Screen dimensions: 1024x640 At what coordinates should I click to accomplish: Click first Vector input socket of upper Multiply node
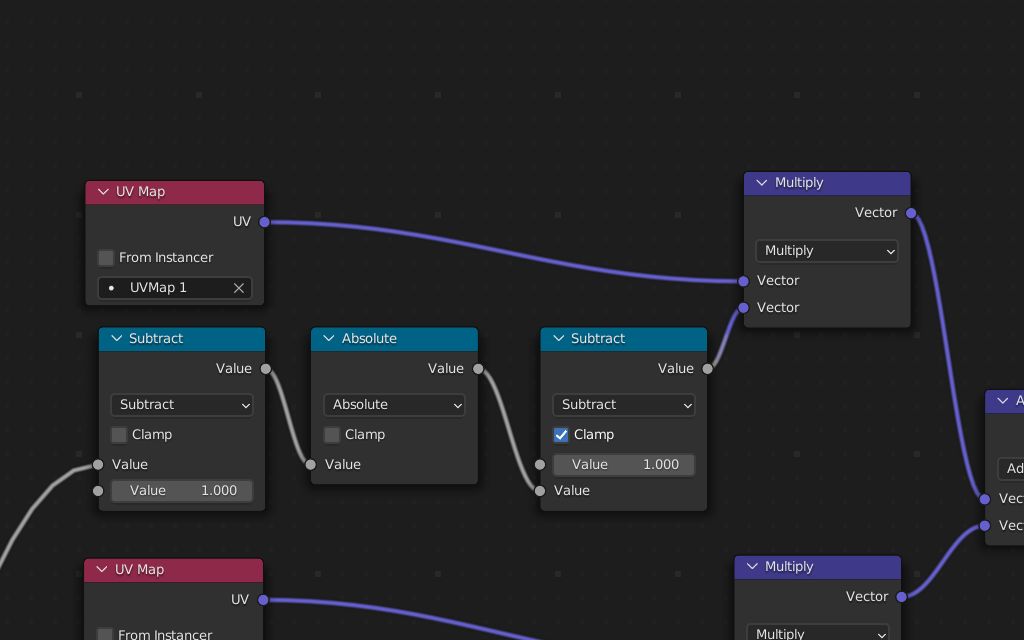pos(743,281)
